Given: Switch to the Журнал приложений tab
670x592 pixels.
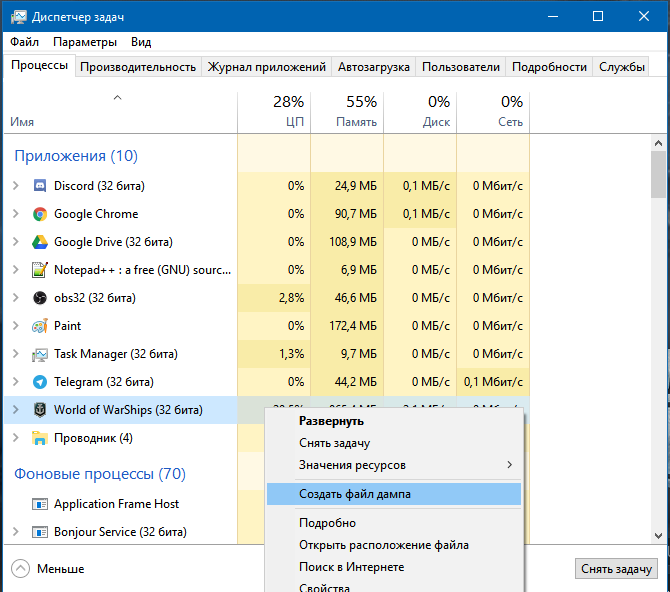Looking at the screenshot, I should coord(266,67).
